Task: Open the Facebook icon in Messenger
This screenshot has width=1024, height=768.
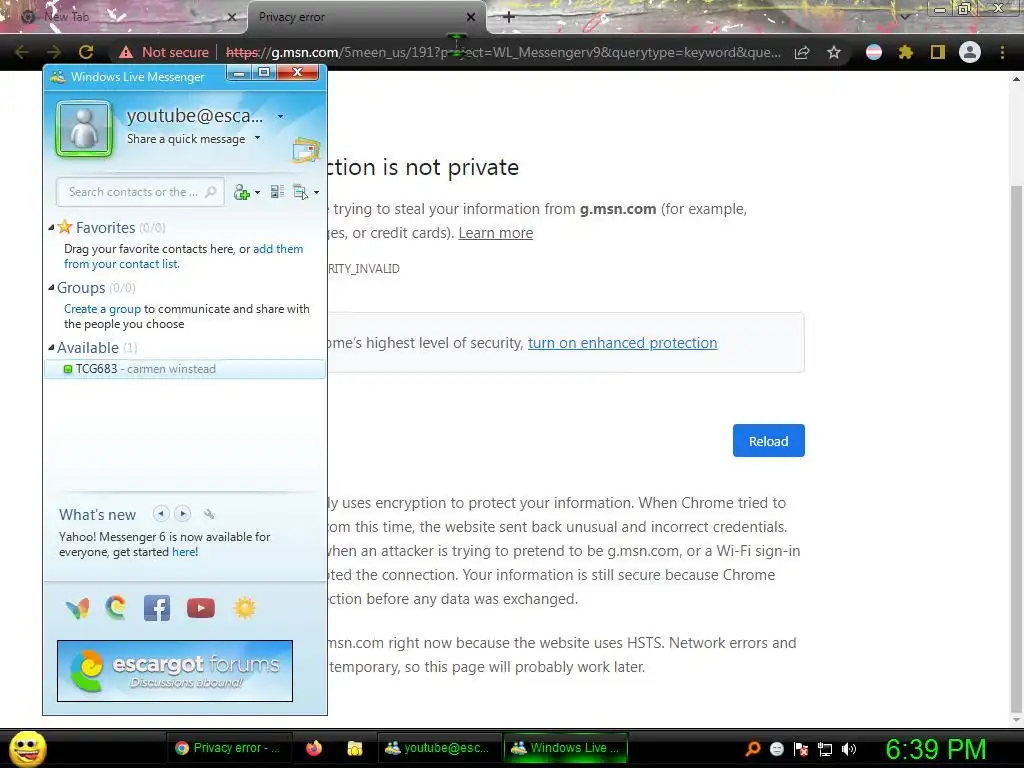Action: [x=157, y=608]
